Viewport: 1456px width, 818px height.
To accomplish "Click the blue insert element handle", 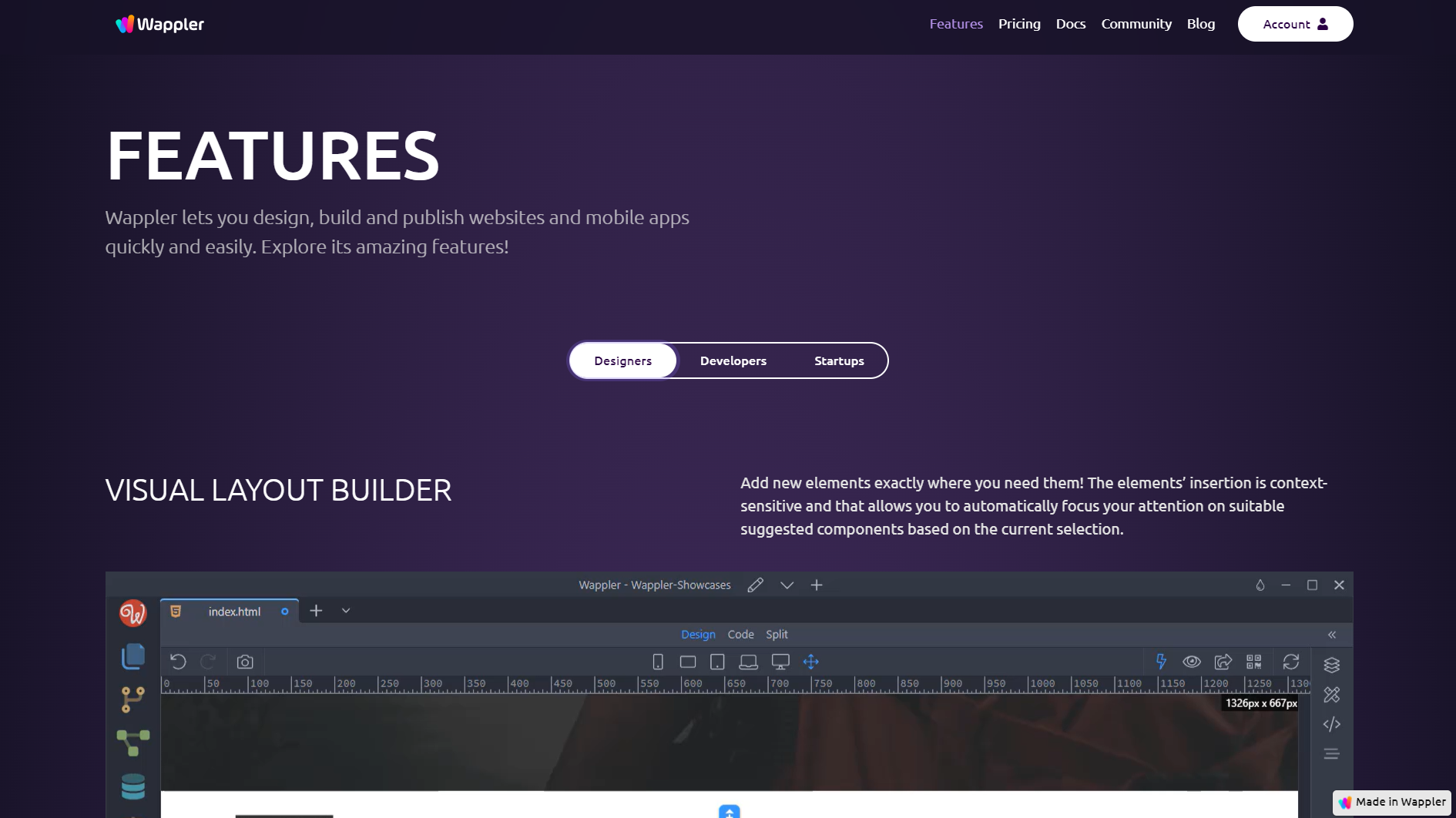I will [730, 811].
